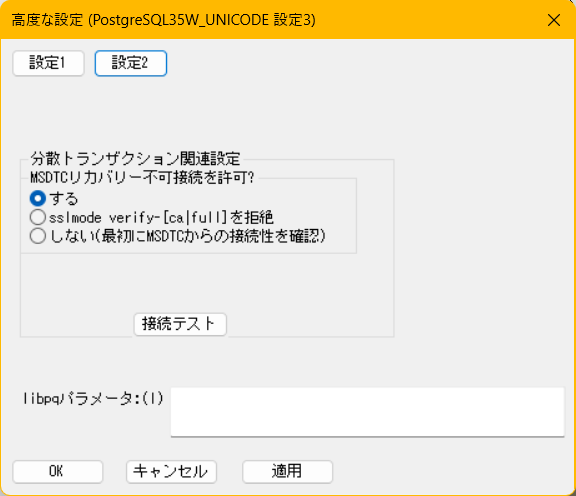Apply settings with 適用 button
Viewport: 576px width, 496px height.
tap(287, 471)
